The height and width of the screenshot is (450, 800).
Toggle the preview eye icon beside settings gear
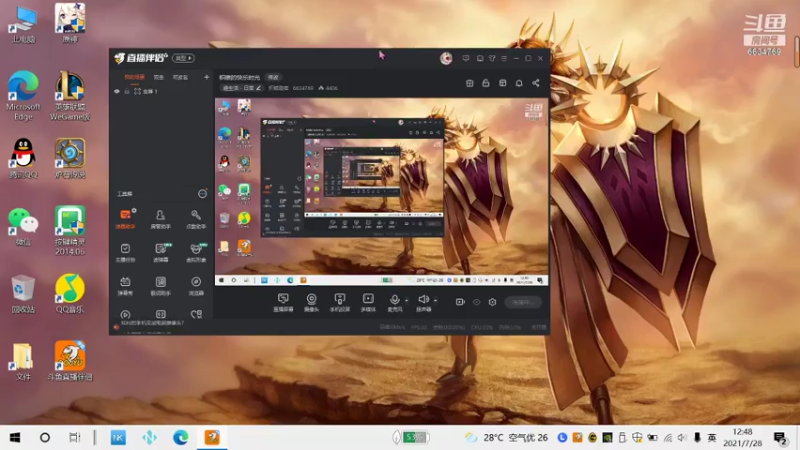tap(477, 302)
